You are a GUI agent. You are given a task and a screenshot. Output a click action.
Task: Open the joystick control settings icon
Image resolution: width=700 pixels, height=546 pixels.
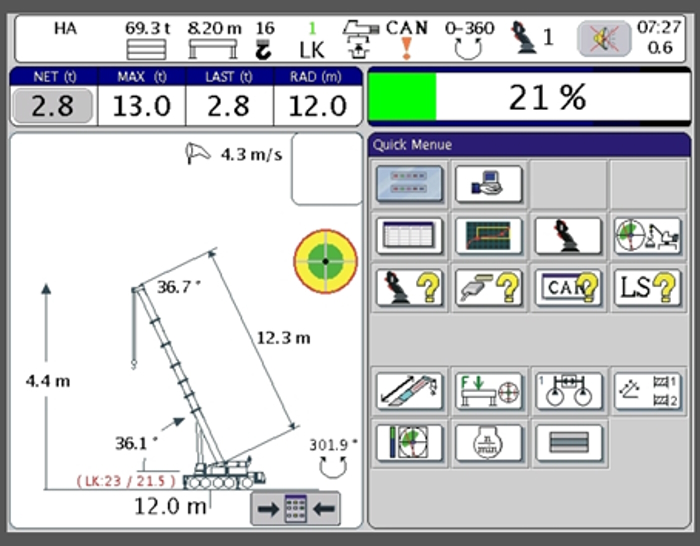(568, 235)
